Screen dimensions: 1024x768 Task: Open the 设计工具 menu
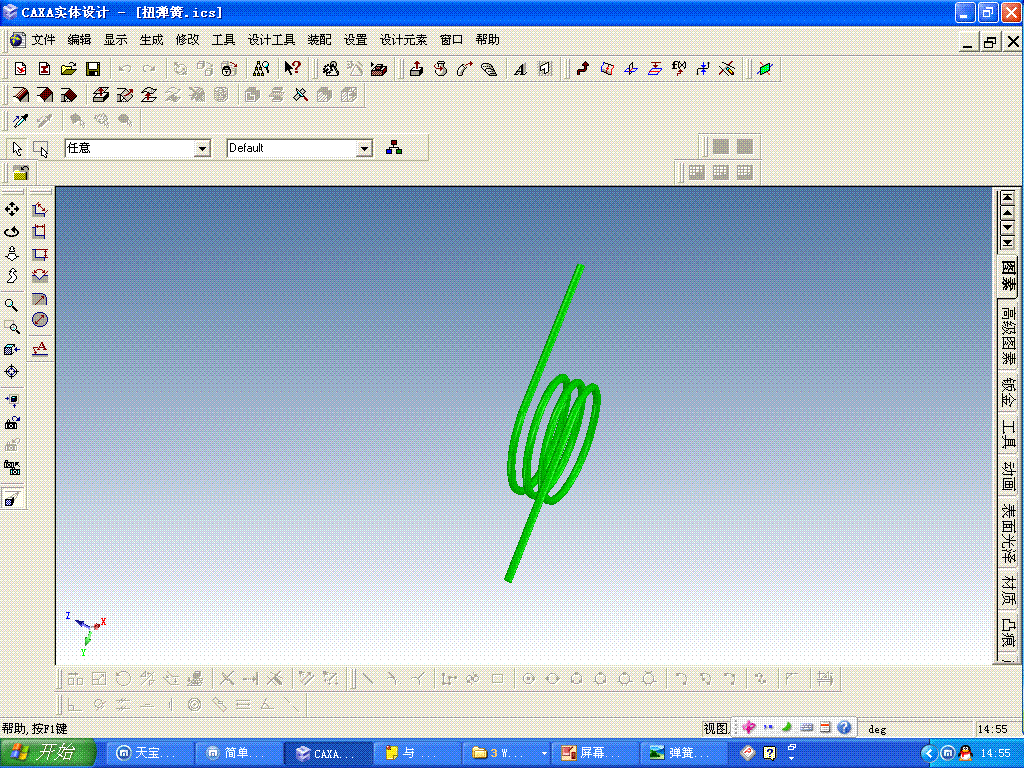tap(271, 40)
